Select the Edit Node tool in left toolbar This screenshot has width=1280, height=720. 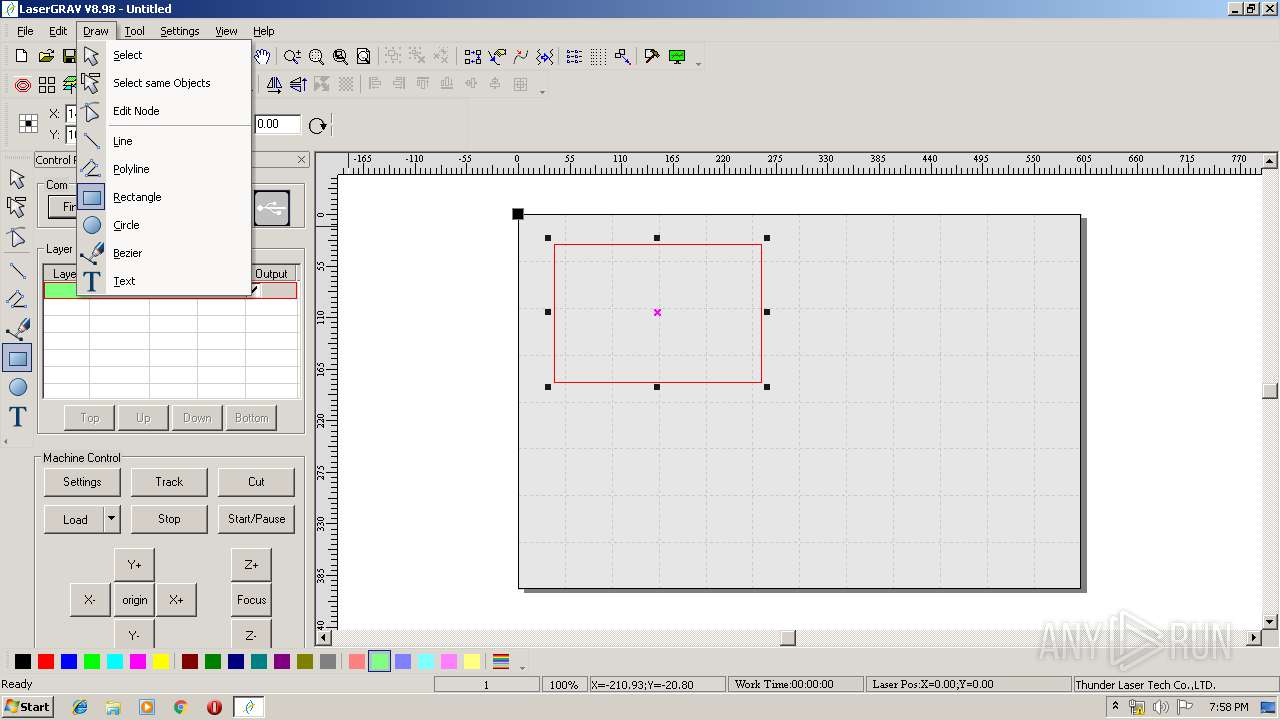point(17,238)
